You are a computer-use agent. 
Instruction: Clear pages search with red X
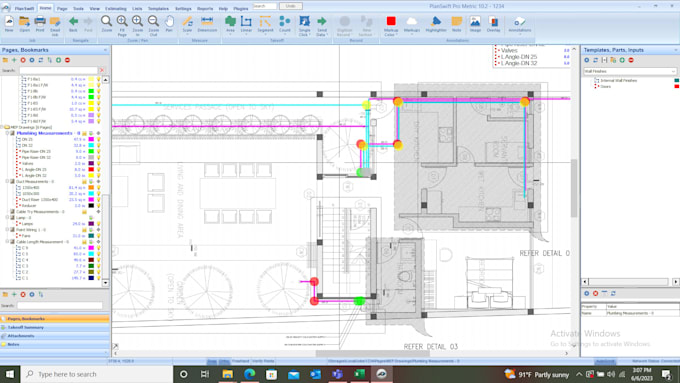102,70
